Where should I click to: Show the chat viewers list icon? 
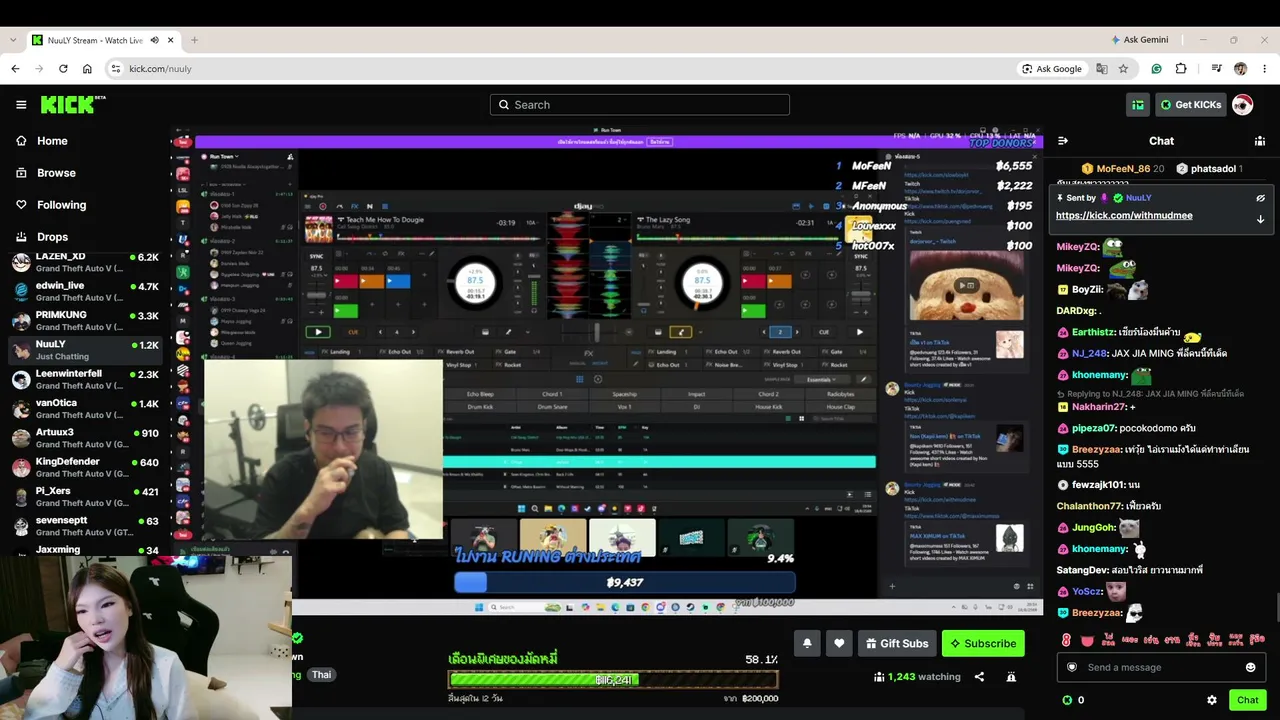(1259, 141)
